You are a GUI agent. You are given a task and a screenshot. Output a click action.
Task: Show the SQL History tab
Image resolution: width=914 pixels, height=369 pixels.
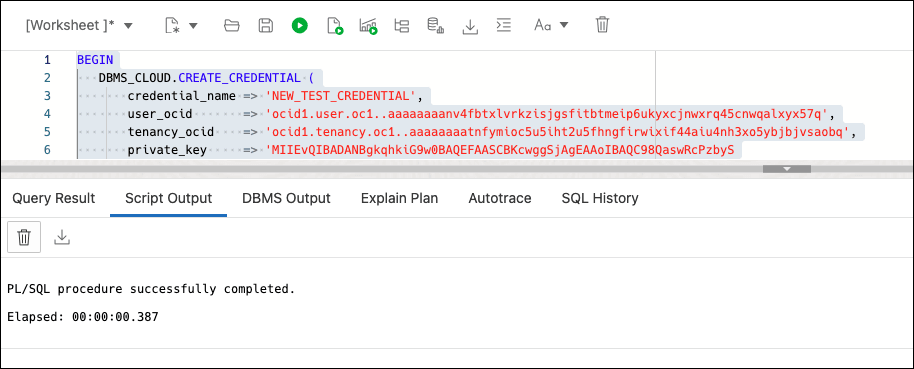pos(600,198)
